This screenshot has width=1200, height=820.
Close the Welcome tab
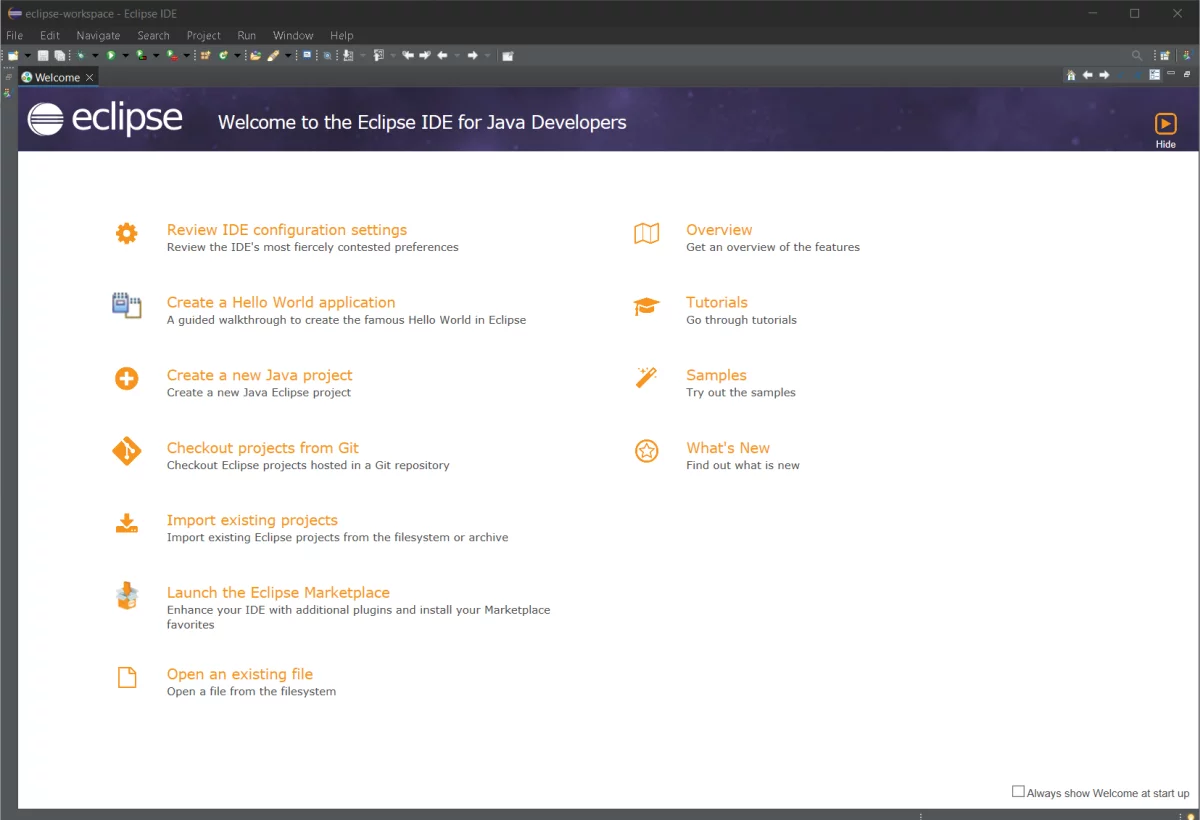point(89,77)
